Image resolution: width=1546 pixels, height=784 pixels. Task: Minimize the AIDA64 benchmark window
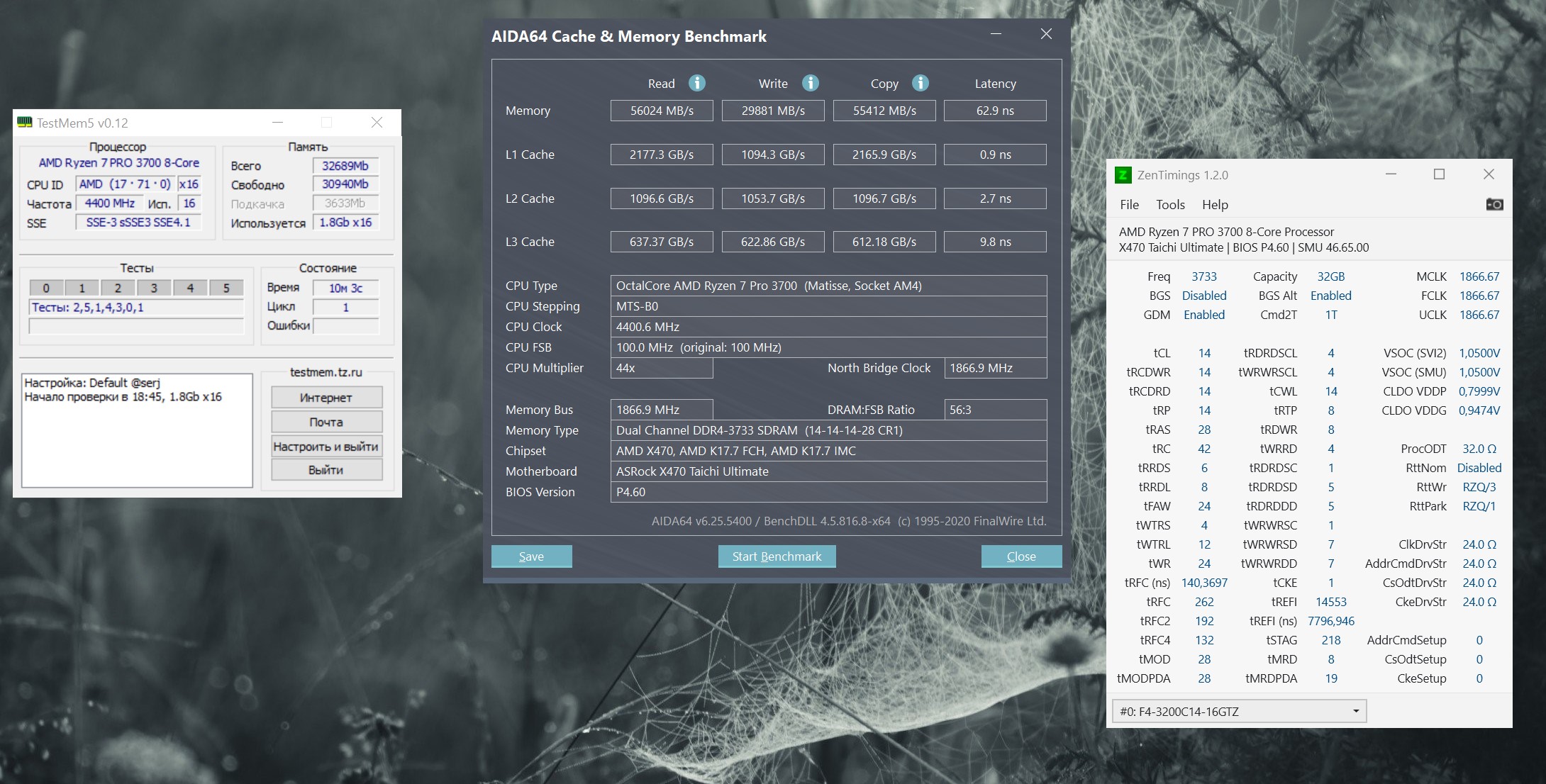996,34
